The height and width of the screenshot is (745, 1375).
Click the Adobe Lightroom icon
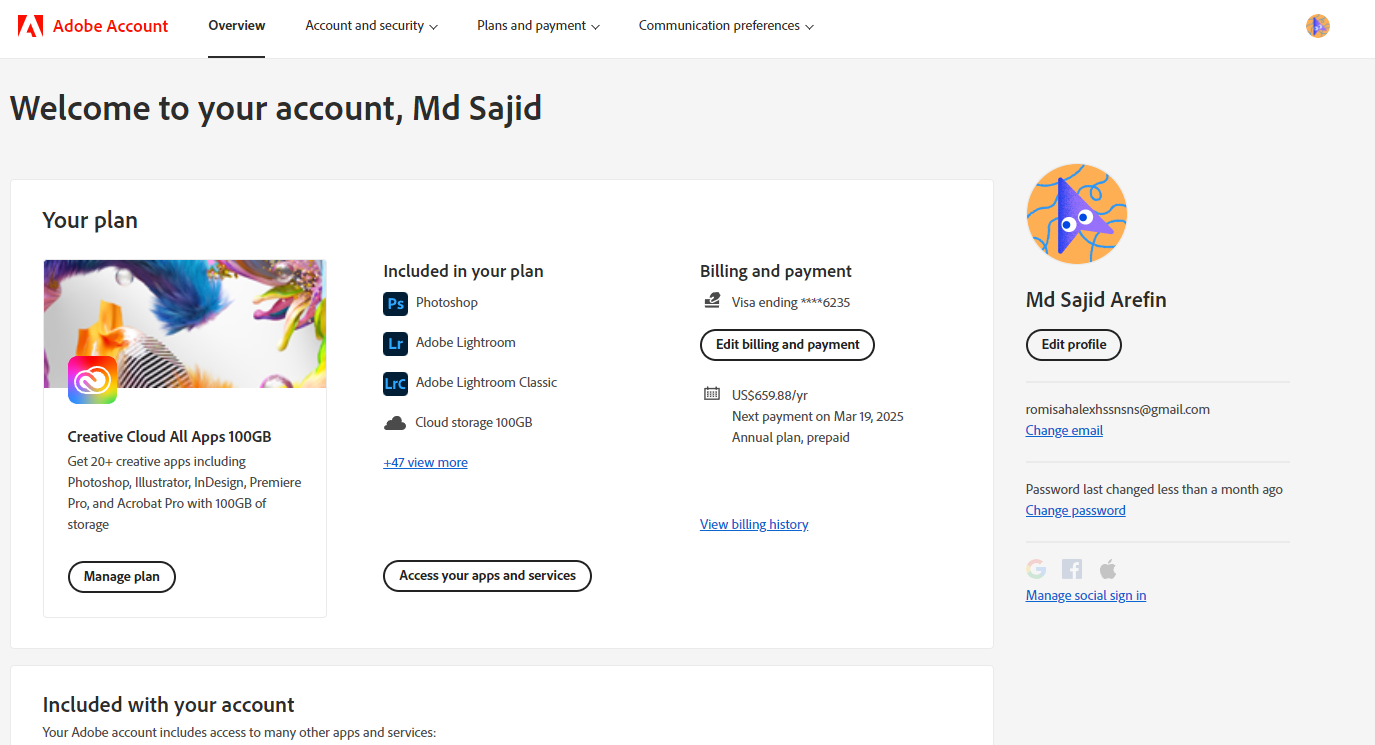(x=395, y=343)
